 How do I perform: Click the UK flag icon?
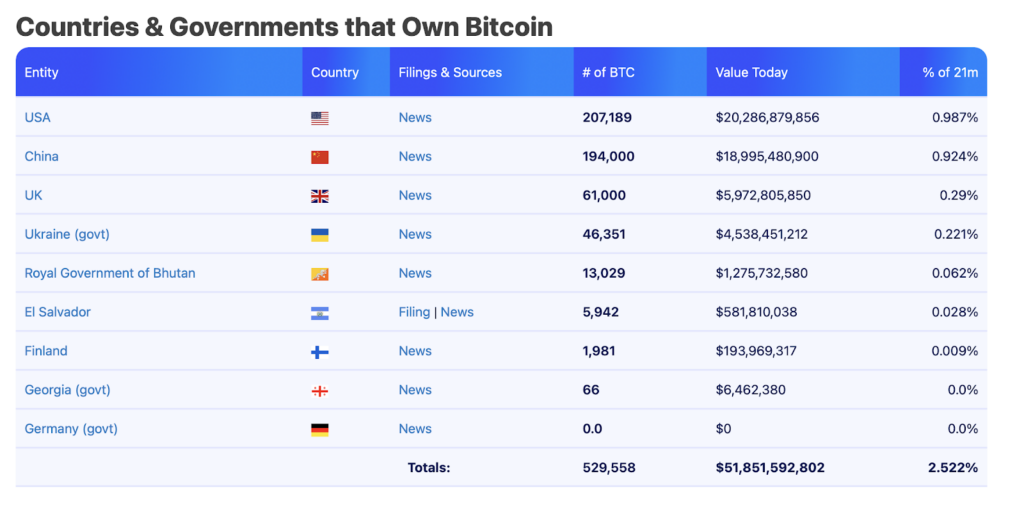(x=319, y=196)
